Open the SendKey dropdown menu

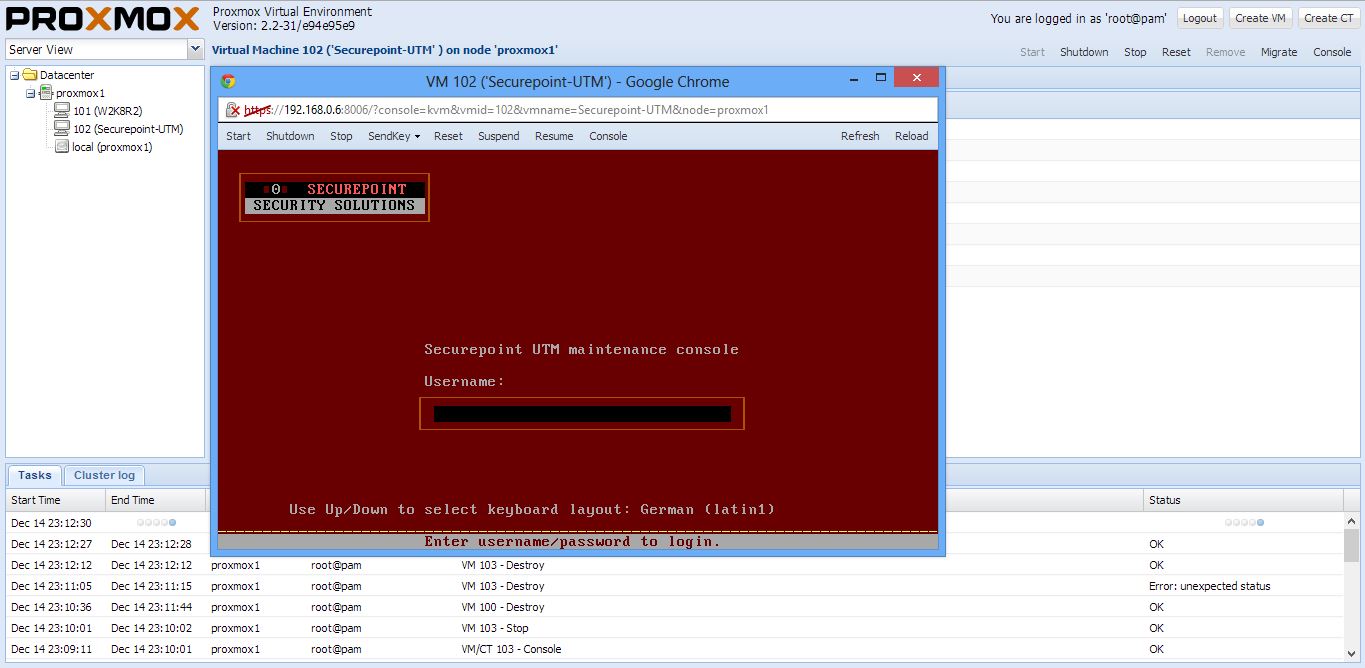(x=394, y=136)
